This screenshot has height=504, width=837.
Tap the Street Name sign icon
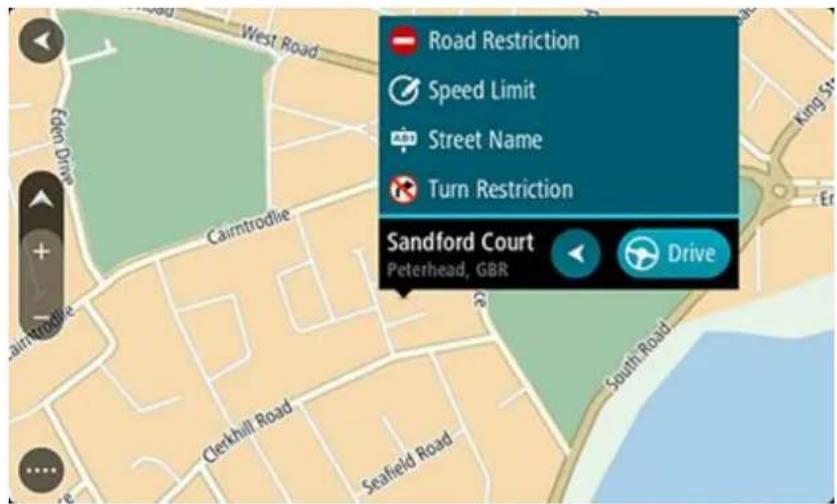(404, 140)
